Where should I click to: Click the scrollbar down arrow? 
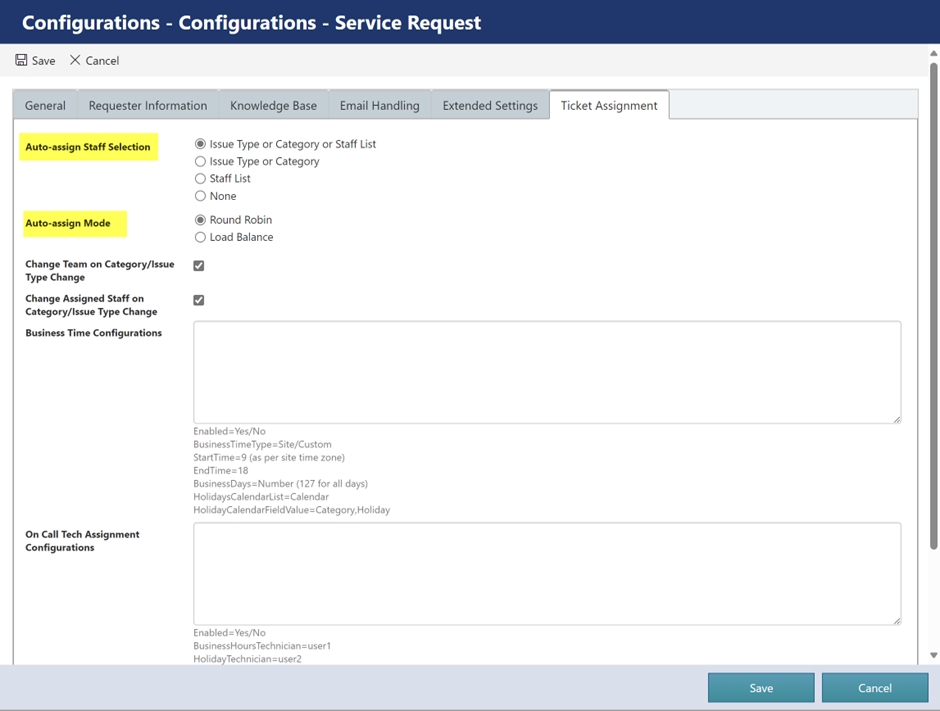coord(933,656)
